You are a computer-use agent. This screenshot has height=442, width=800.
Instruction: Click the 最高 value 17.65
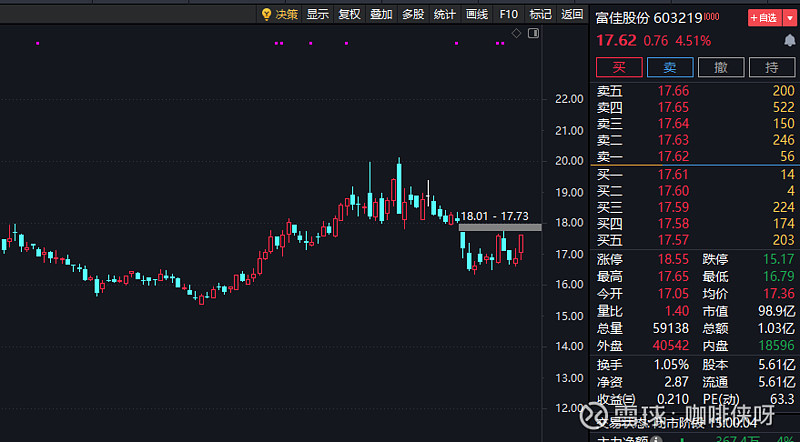coord(673,277)
